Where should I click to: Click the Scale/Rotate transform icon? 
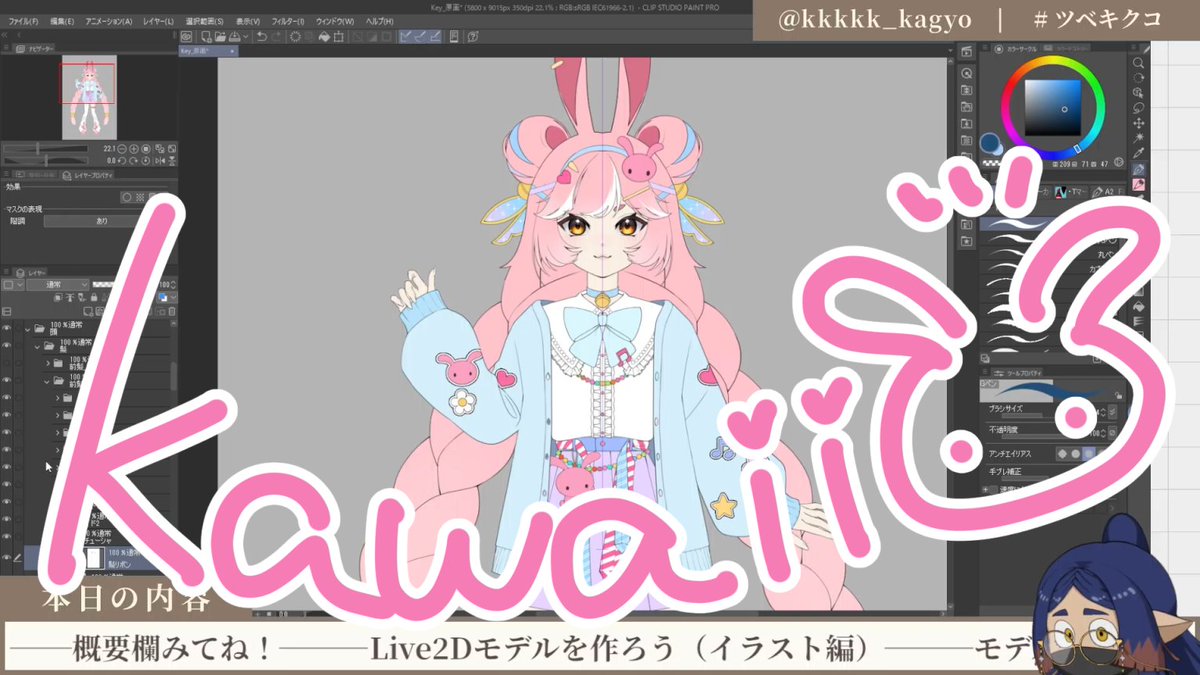tap(338, 37)
